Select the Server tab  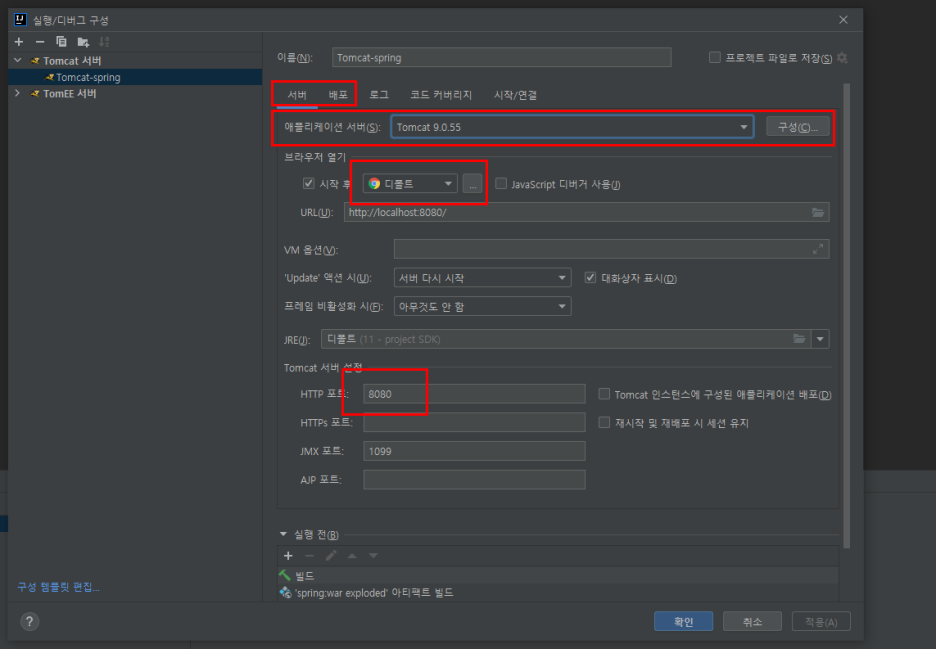(297, 95)
